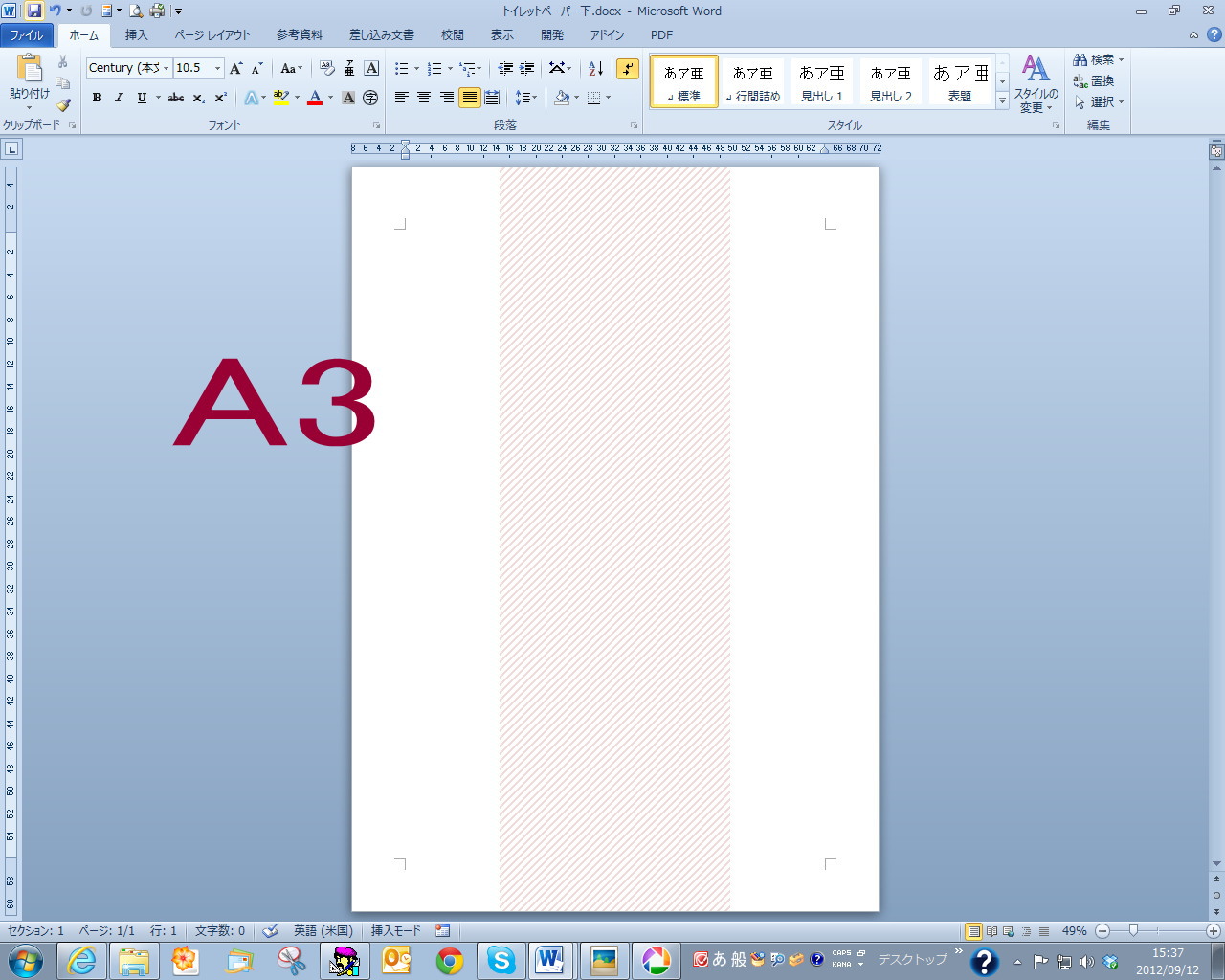Switch to Print Layout view
Viewport: 1225px width, 980px height.
973,931
